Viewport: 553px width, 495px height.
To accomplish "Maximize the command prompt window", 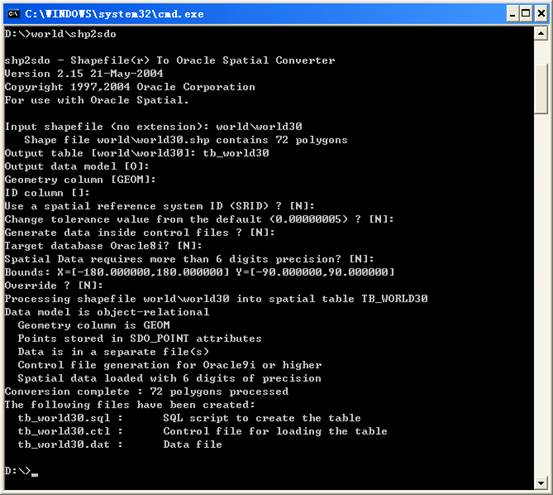I will pyautogui.click(x=525, y=14).
